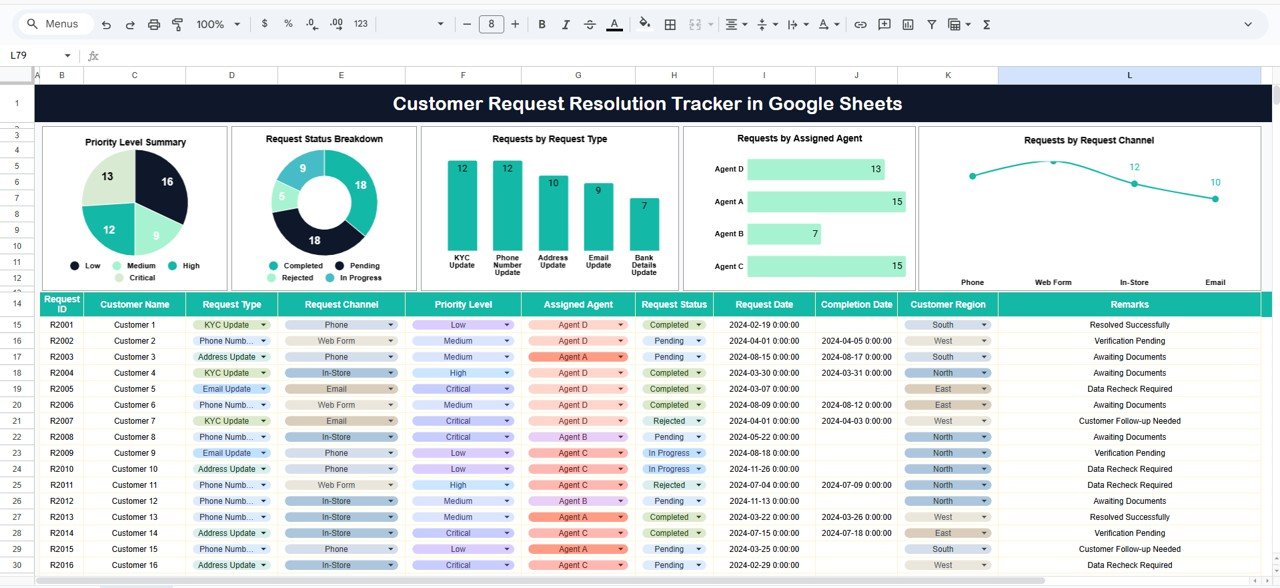Click the Insert link icon
The width and height of the screenshot is (1280, 588).
click(x=861, y=24)
